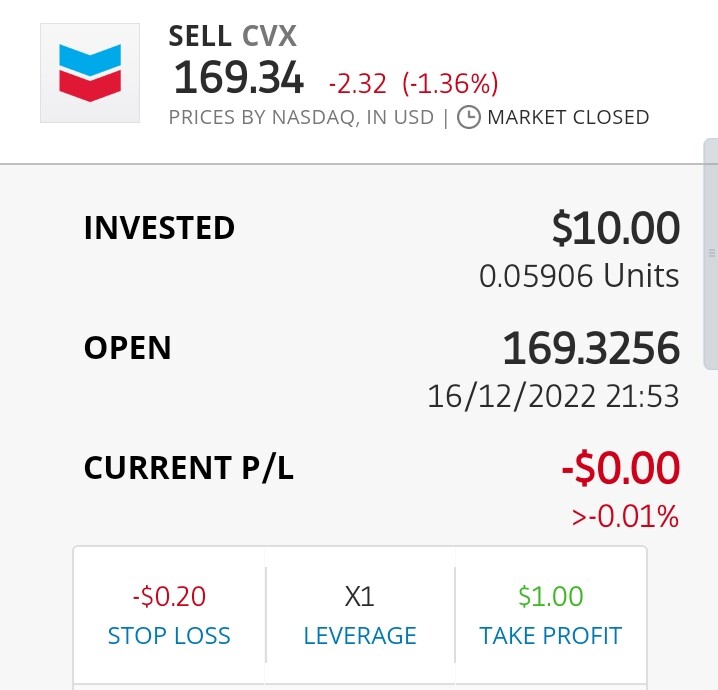
Task: Click the vertical scrollbar handle
Action: (711, 253)
